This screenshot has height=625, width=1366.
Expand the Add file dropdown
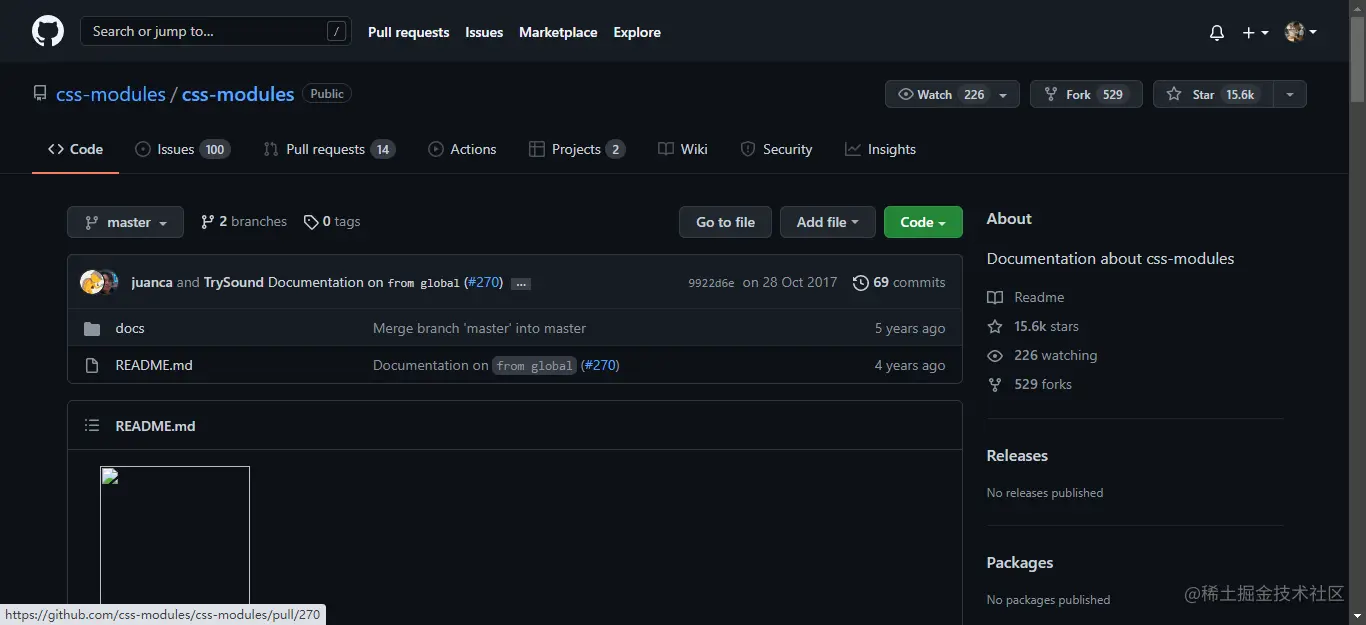(828, 222)
